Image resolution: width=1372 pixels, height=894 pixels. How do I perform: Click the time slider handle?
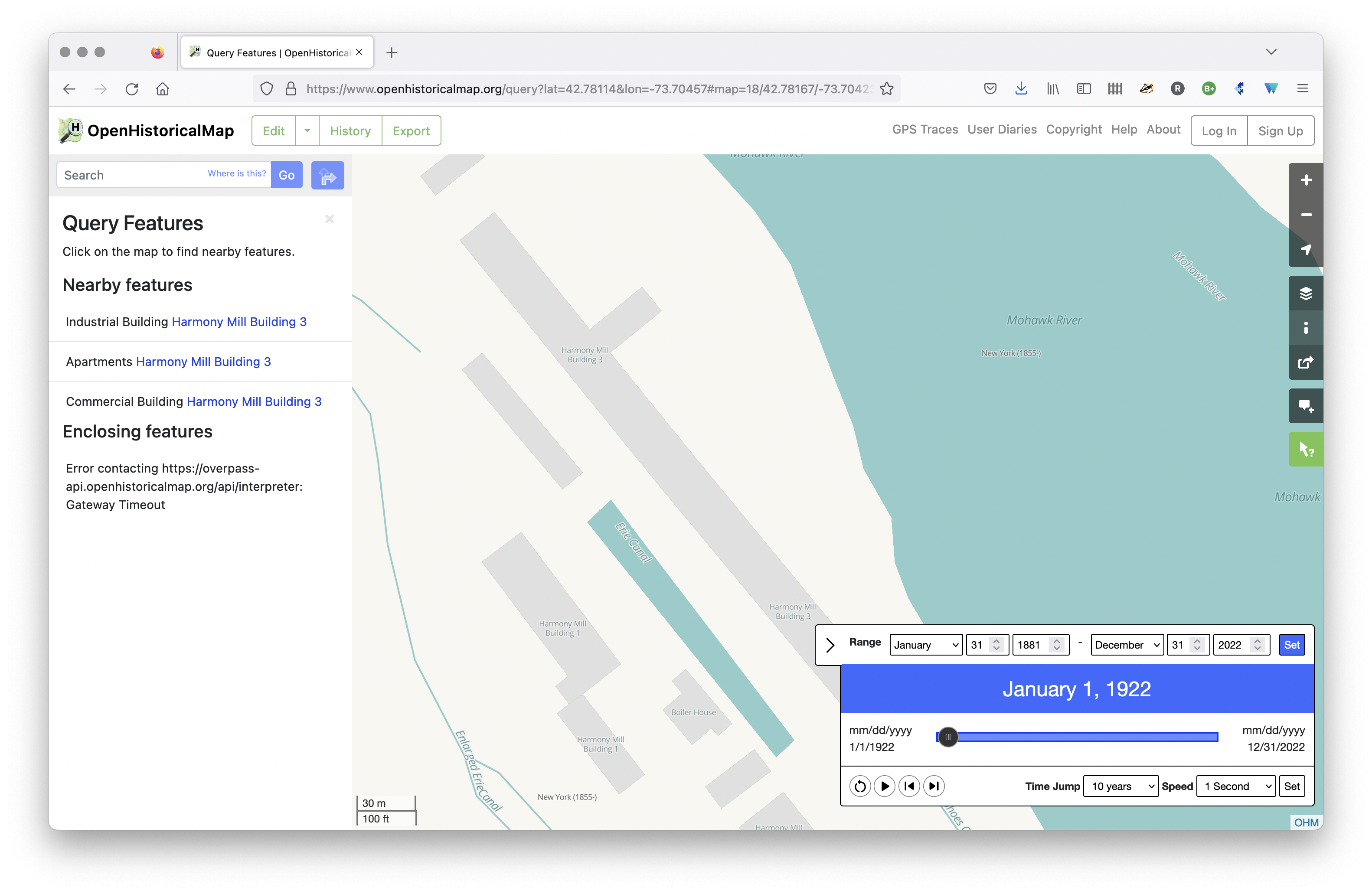(948, 737)
